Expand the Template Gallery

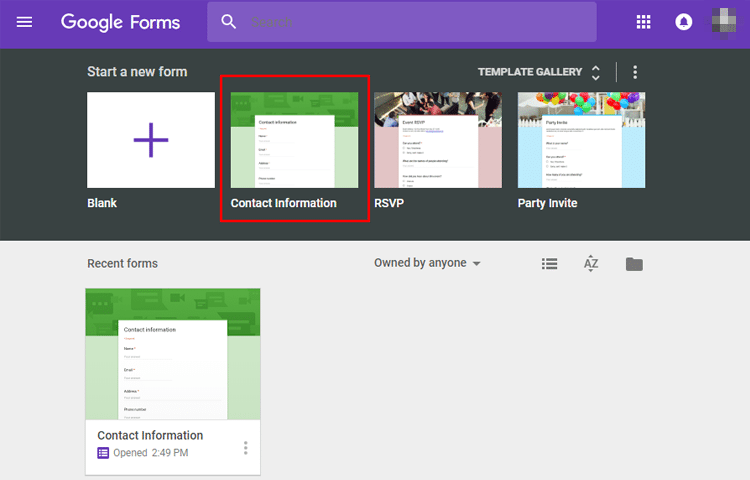539,72
